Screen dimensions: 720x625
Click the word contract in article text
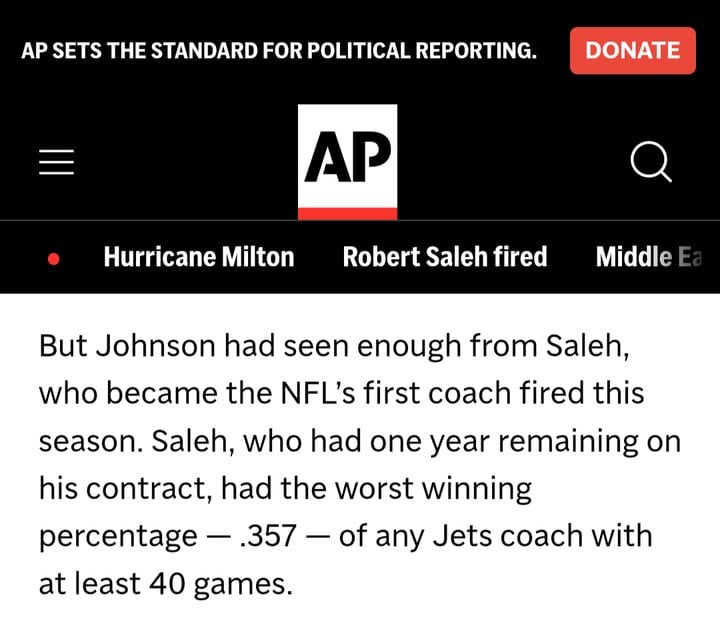146,488
